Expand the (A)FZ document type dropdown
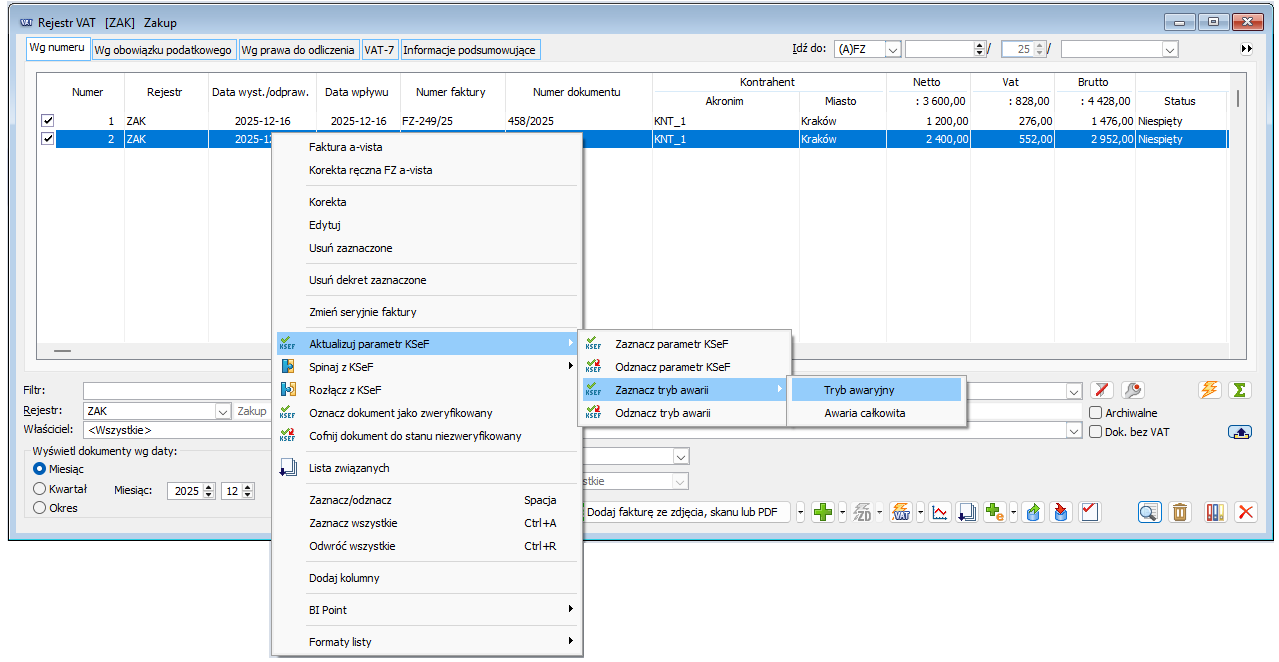Screen dimensions: 1279x662 893,49
